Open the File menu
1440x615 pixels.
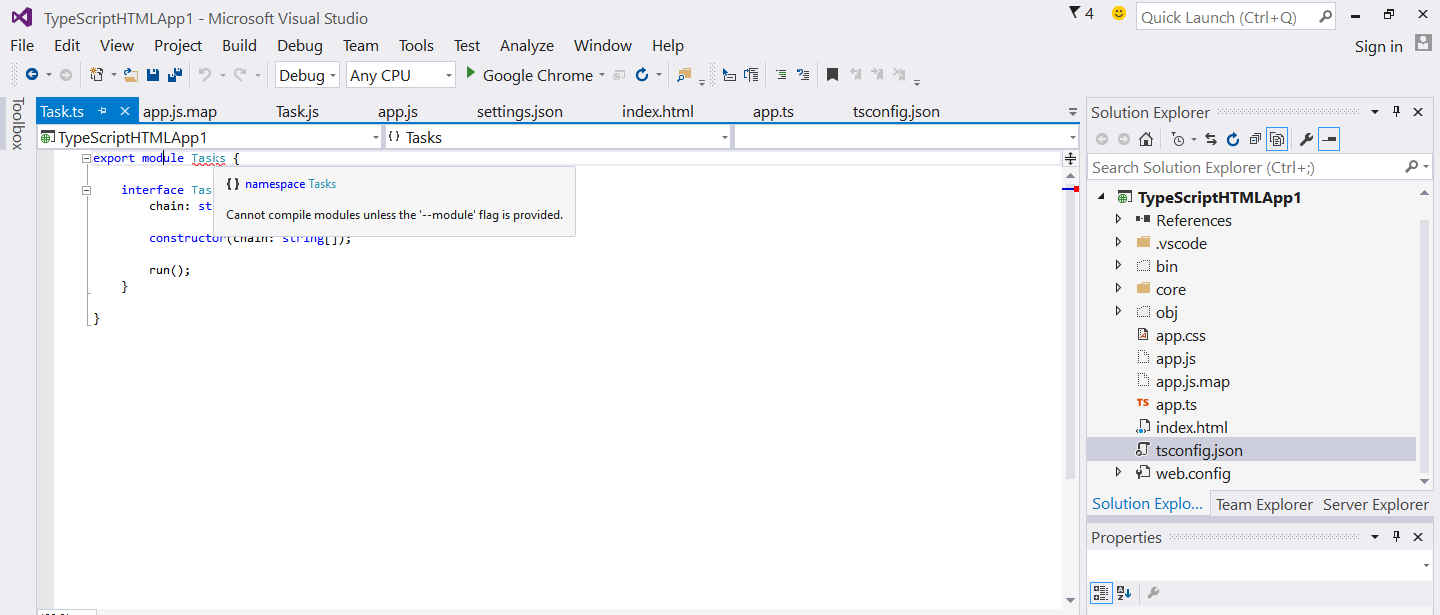coord(22,45)
